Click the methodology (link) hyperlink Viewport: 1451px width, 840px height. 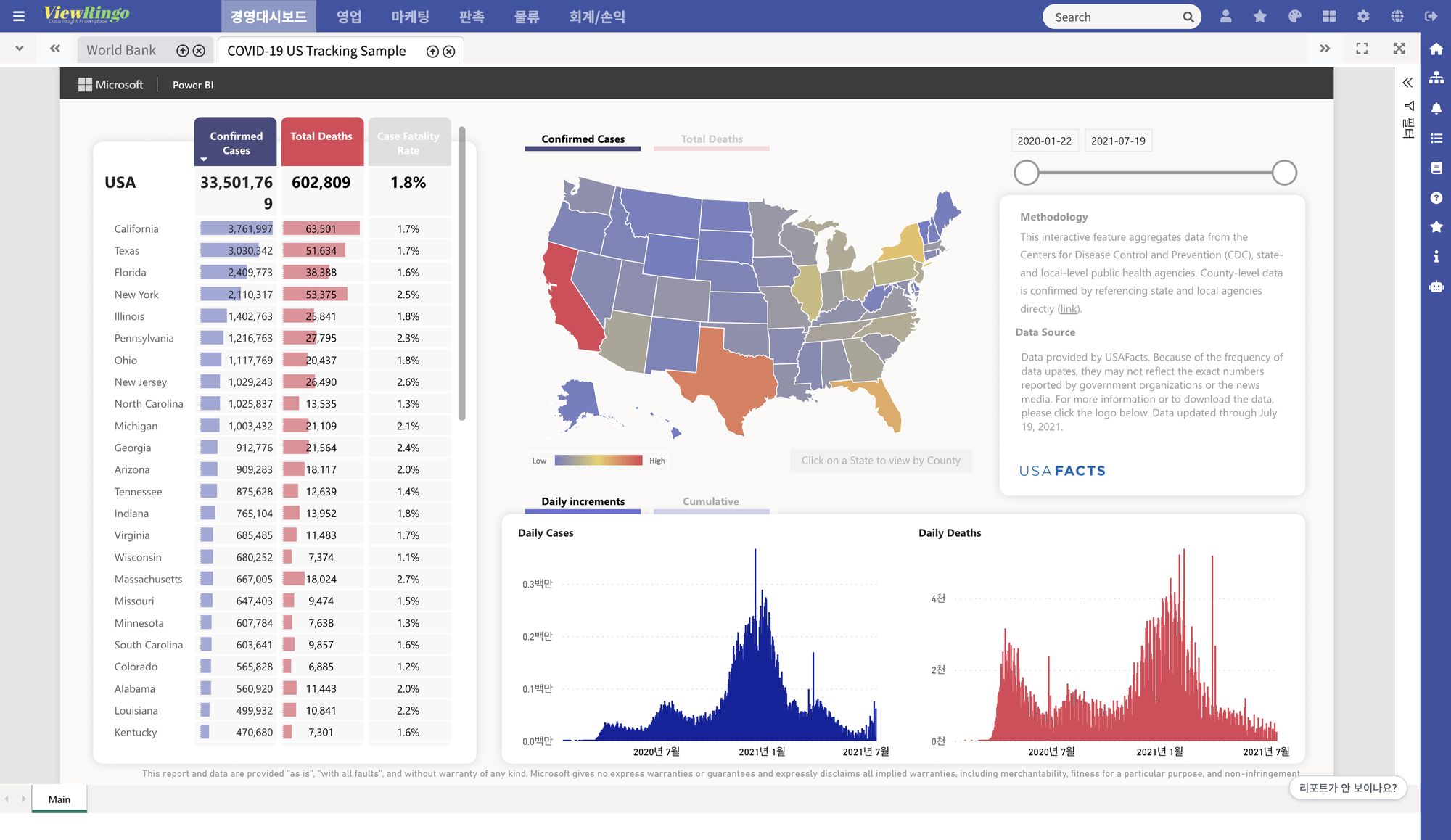pos(1069,309)
